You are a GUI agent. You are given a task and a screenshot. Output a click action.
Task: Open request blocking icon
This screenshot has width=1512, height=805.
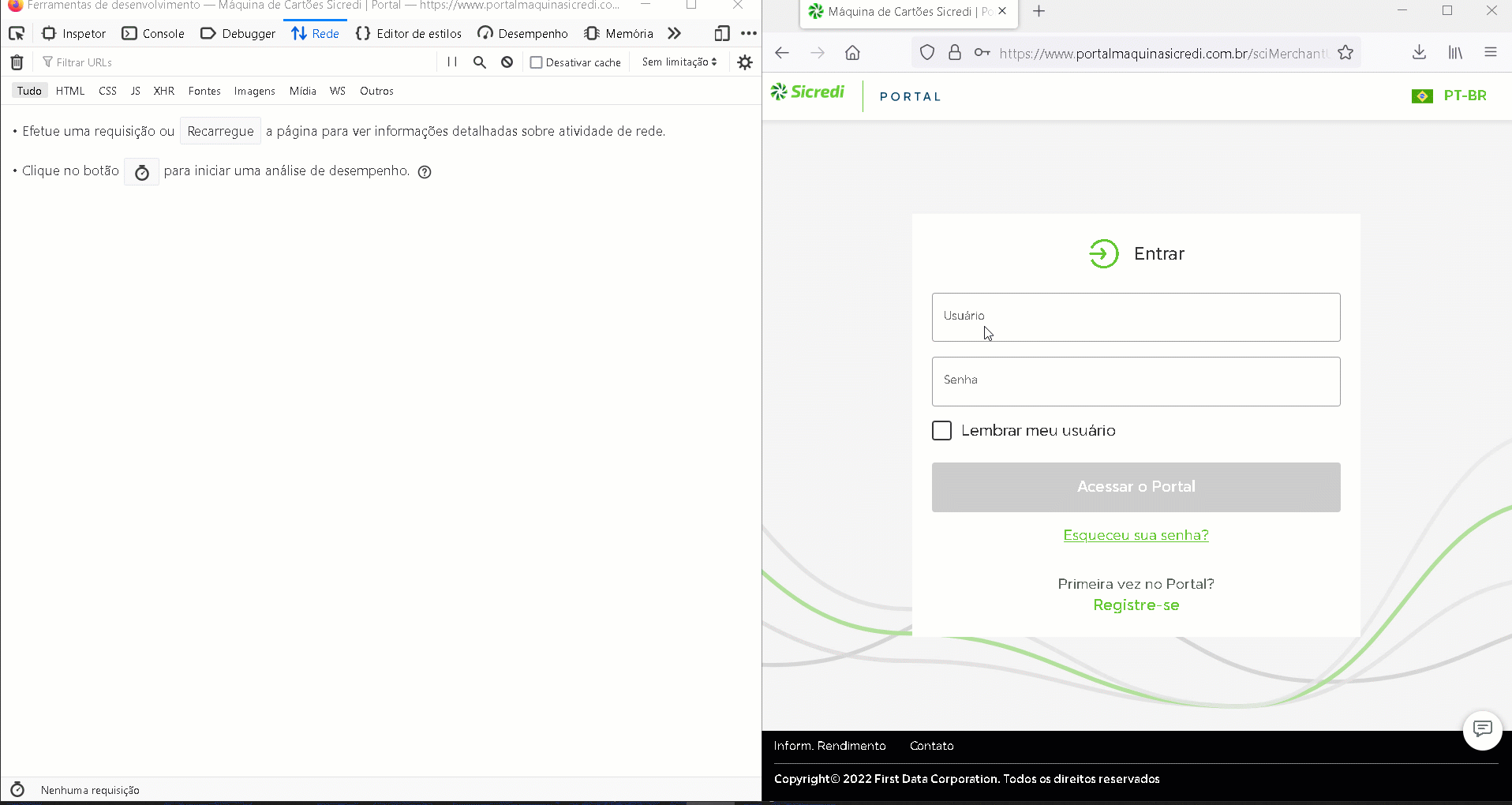click(x=507, y=62)
